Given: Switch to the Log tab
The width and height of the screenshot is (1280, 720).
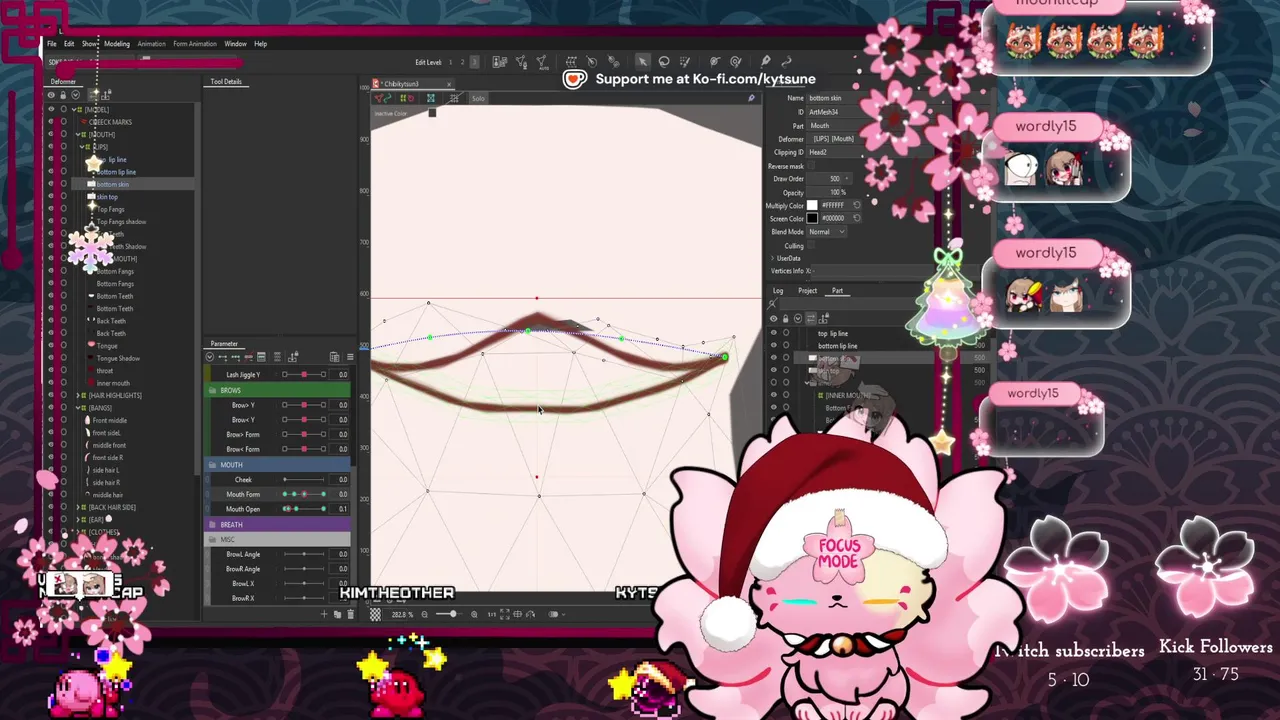Looking at the screenshot, I should point(777,291).
